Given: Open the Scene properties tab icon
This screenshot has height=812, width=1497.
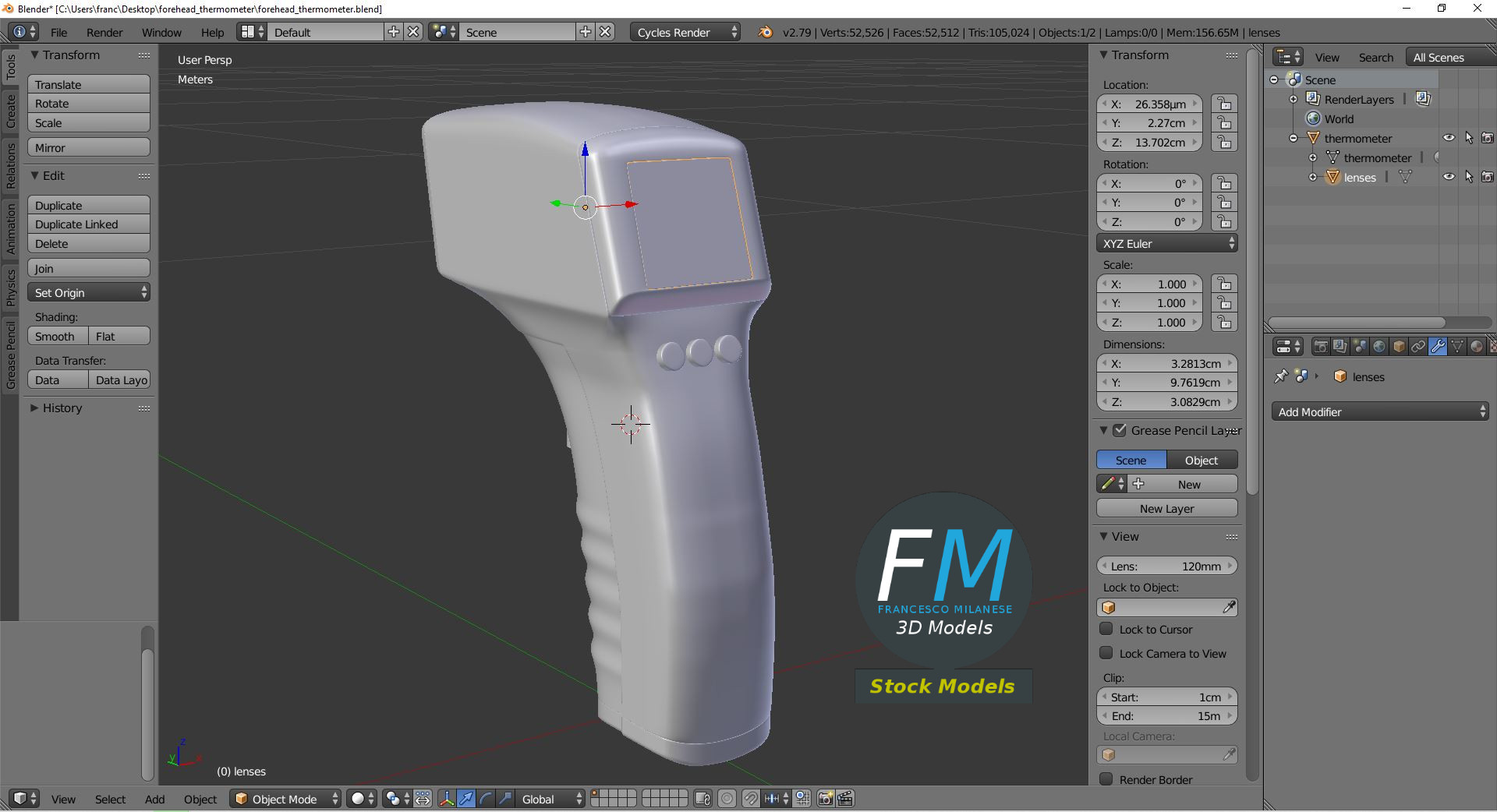Looking at the screenshot, I should 1360,347.
